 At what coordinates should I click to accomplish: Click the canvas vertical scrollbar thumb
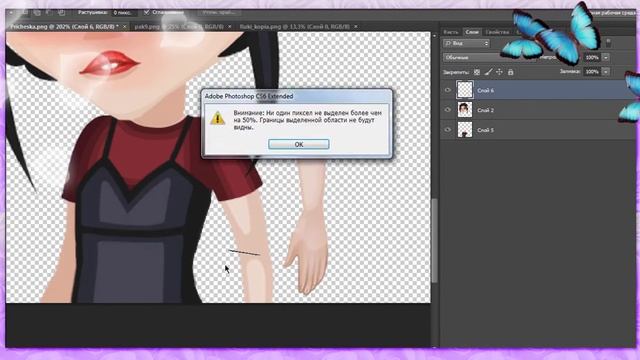[x=434, y=241]
